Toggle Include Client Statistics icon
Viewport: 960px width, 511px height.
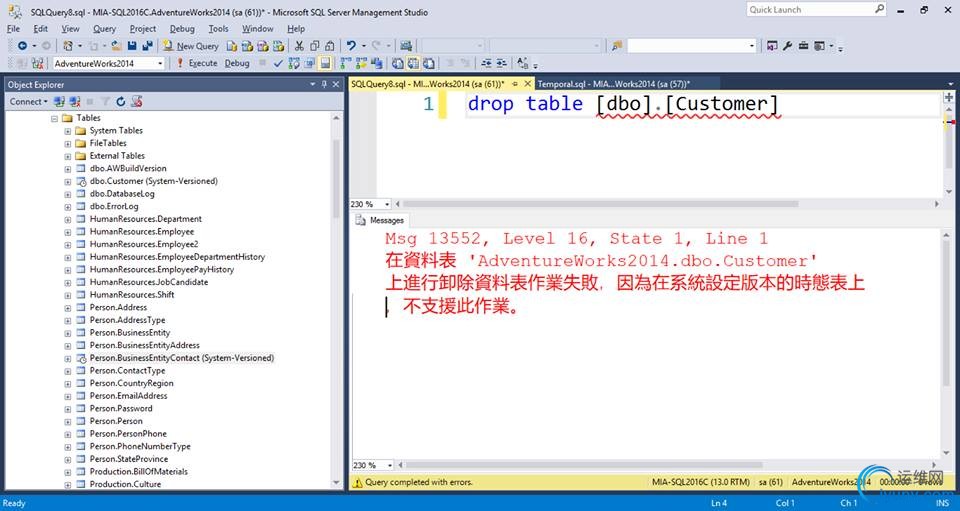click(x=377, y=63)
